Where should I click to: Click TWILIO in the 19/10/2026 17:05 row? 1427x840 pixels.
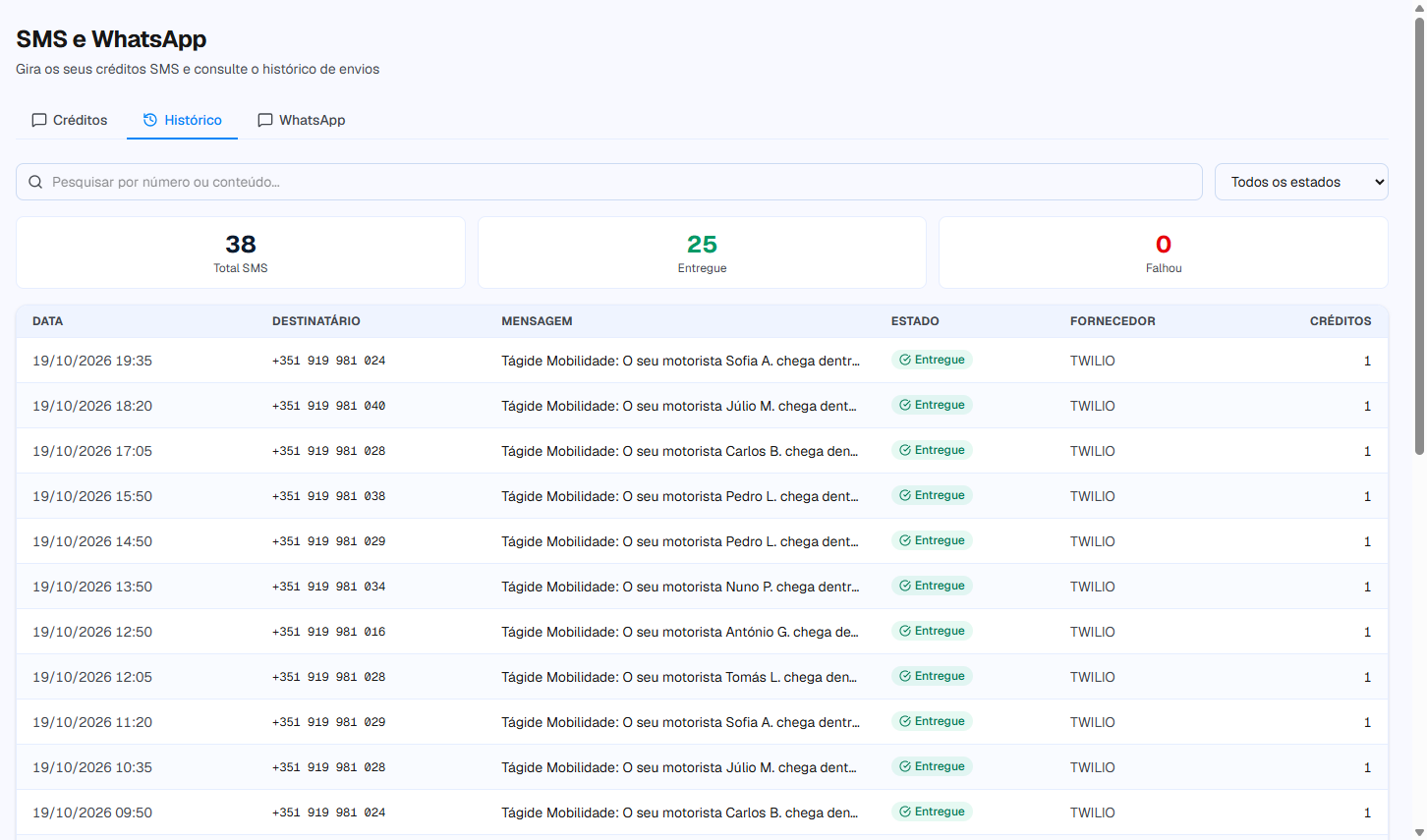click(x=1093, y=451)
